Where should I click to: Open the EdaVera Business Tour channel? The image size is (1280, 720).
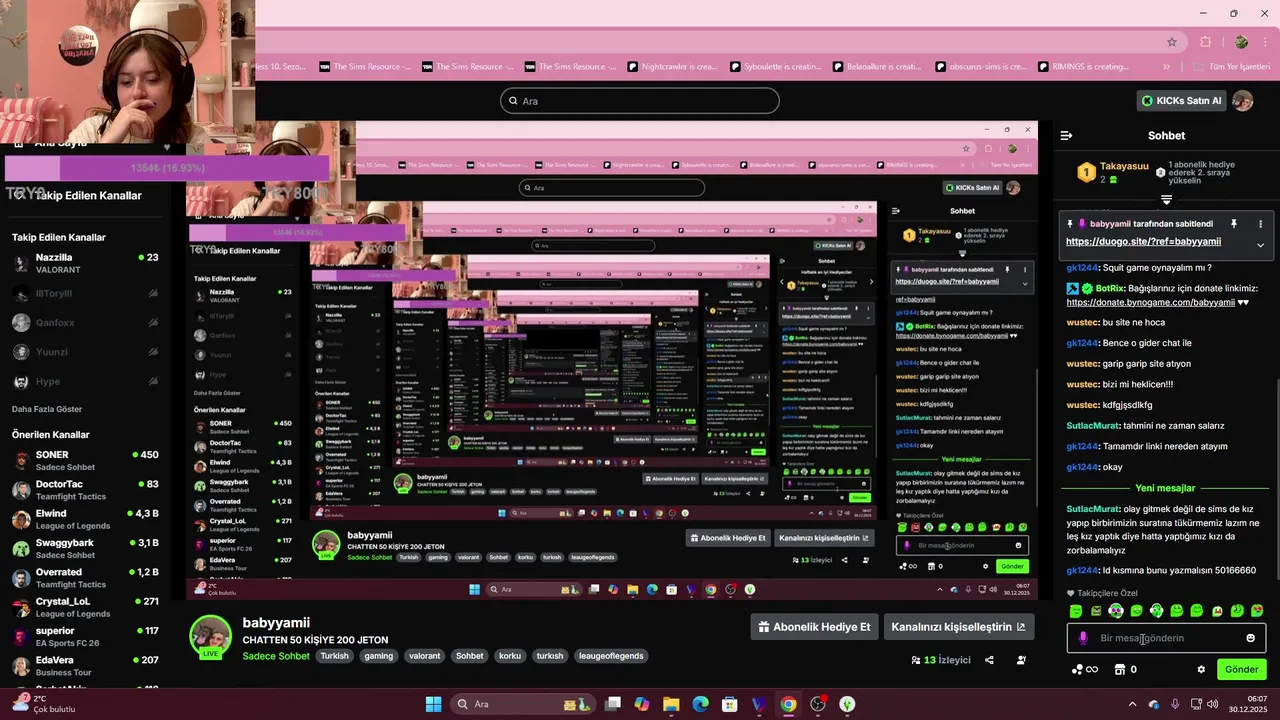pyautogui.click(x=85, y=666)
